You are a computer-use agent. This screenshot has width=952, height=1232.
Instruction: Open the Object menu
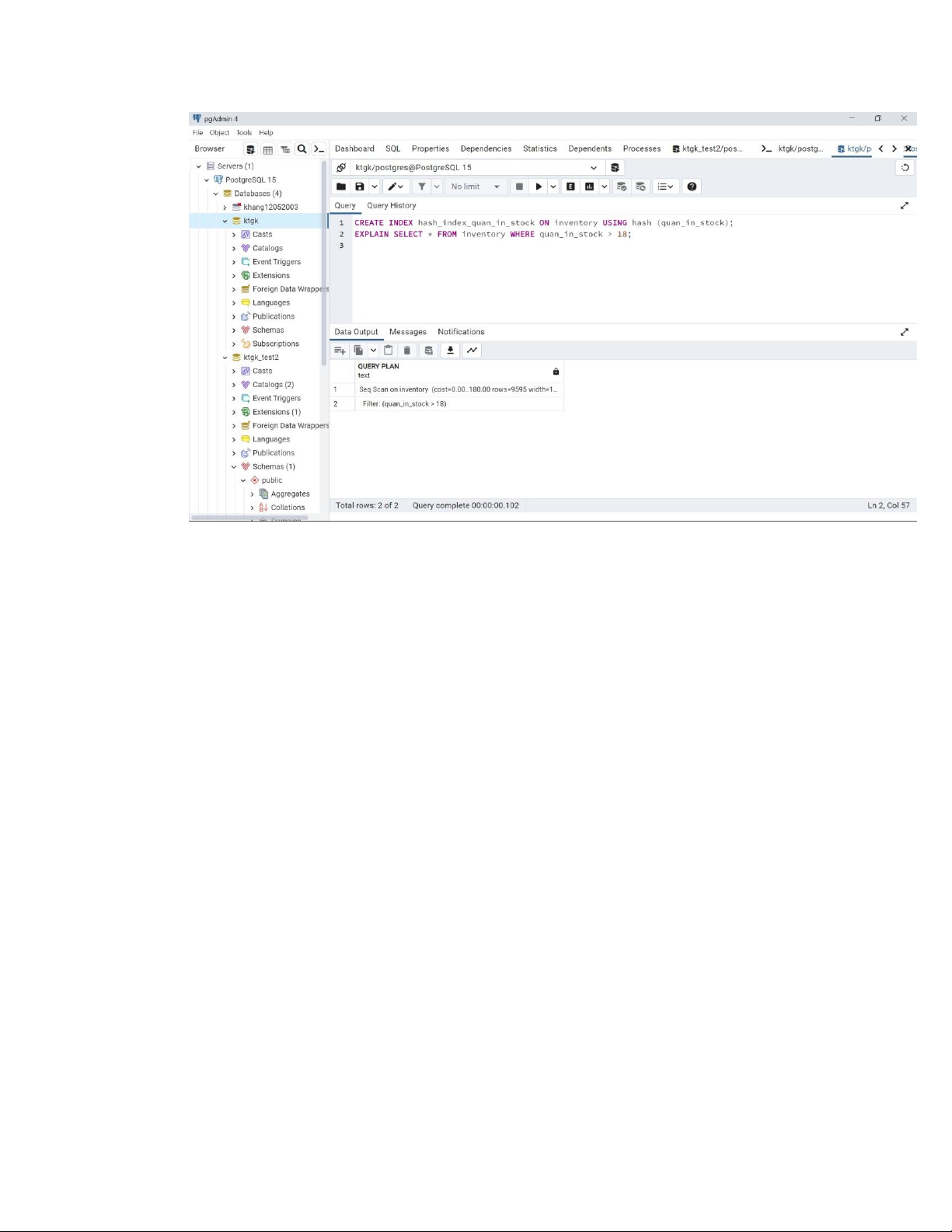219,133
